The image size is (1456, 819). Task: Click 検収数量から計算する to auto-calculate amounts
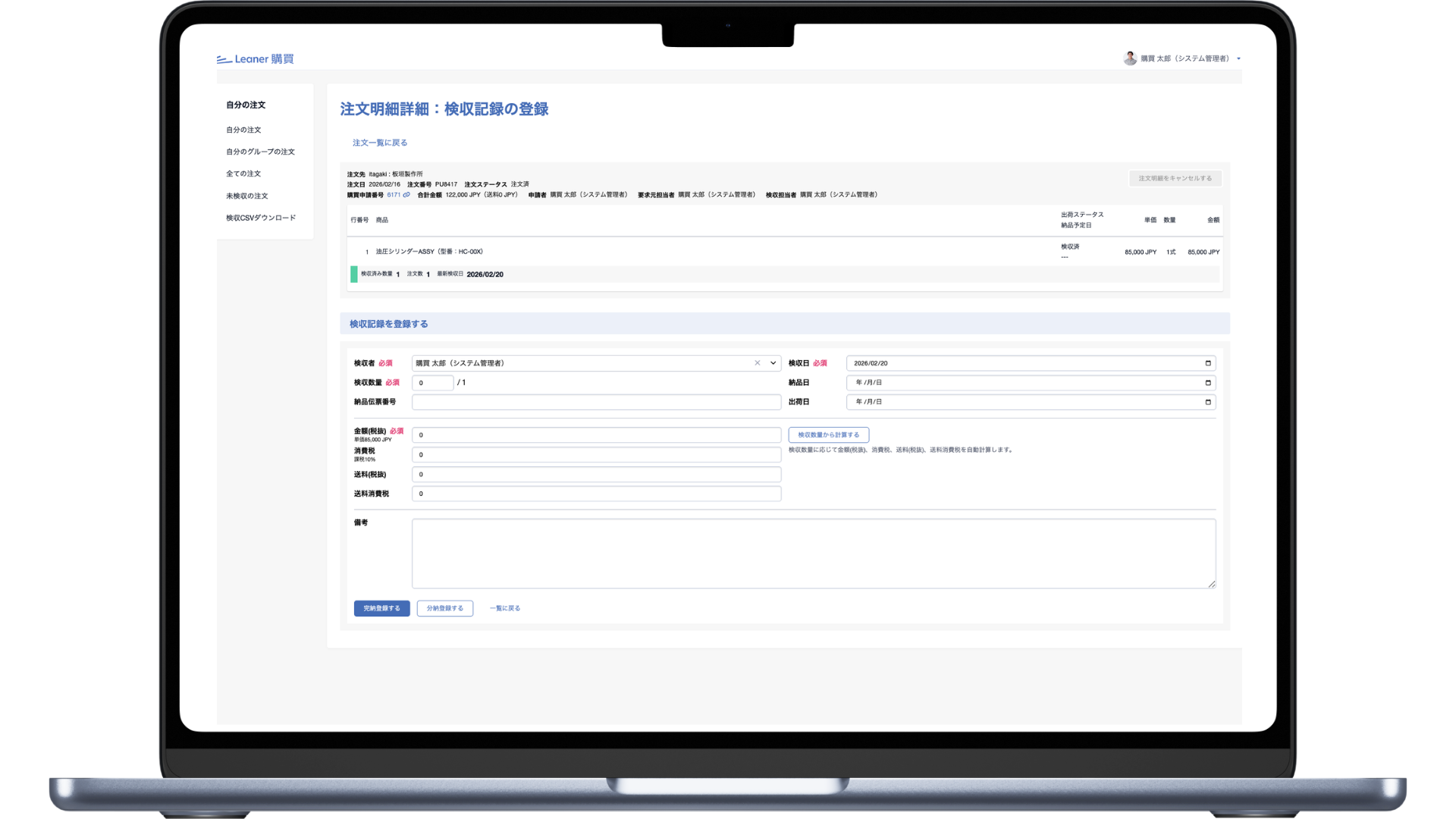830,434
